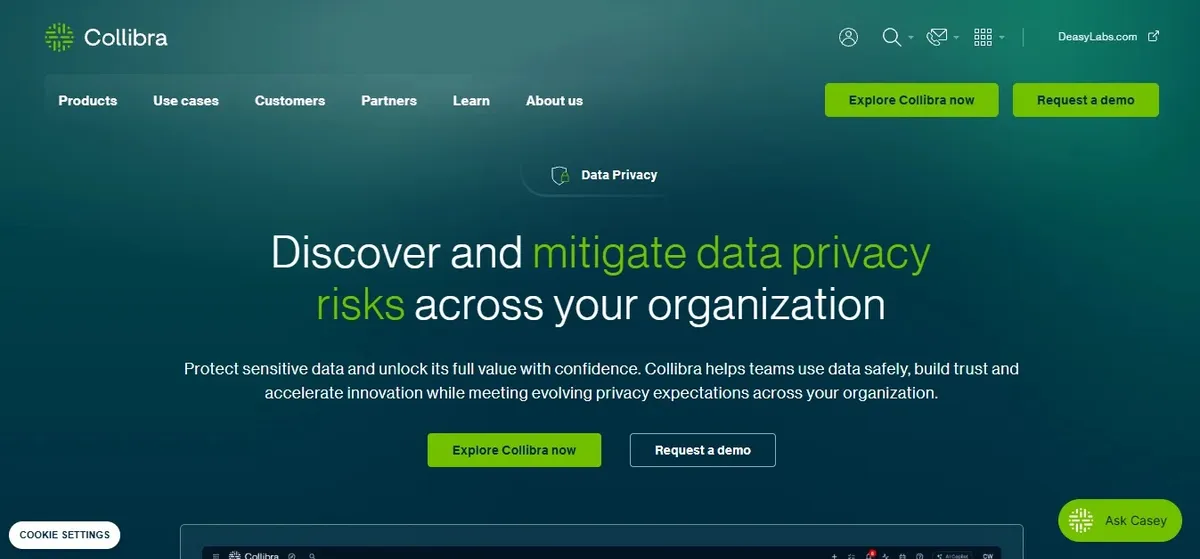
Task: Click the external link icon beside DeasyLabs.com
Action: pyautogui.click(x=1153, y=36)
